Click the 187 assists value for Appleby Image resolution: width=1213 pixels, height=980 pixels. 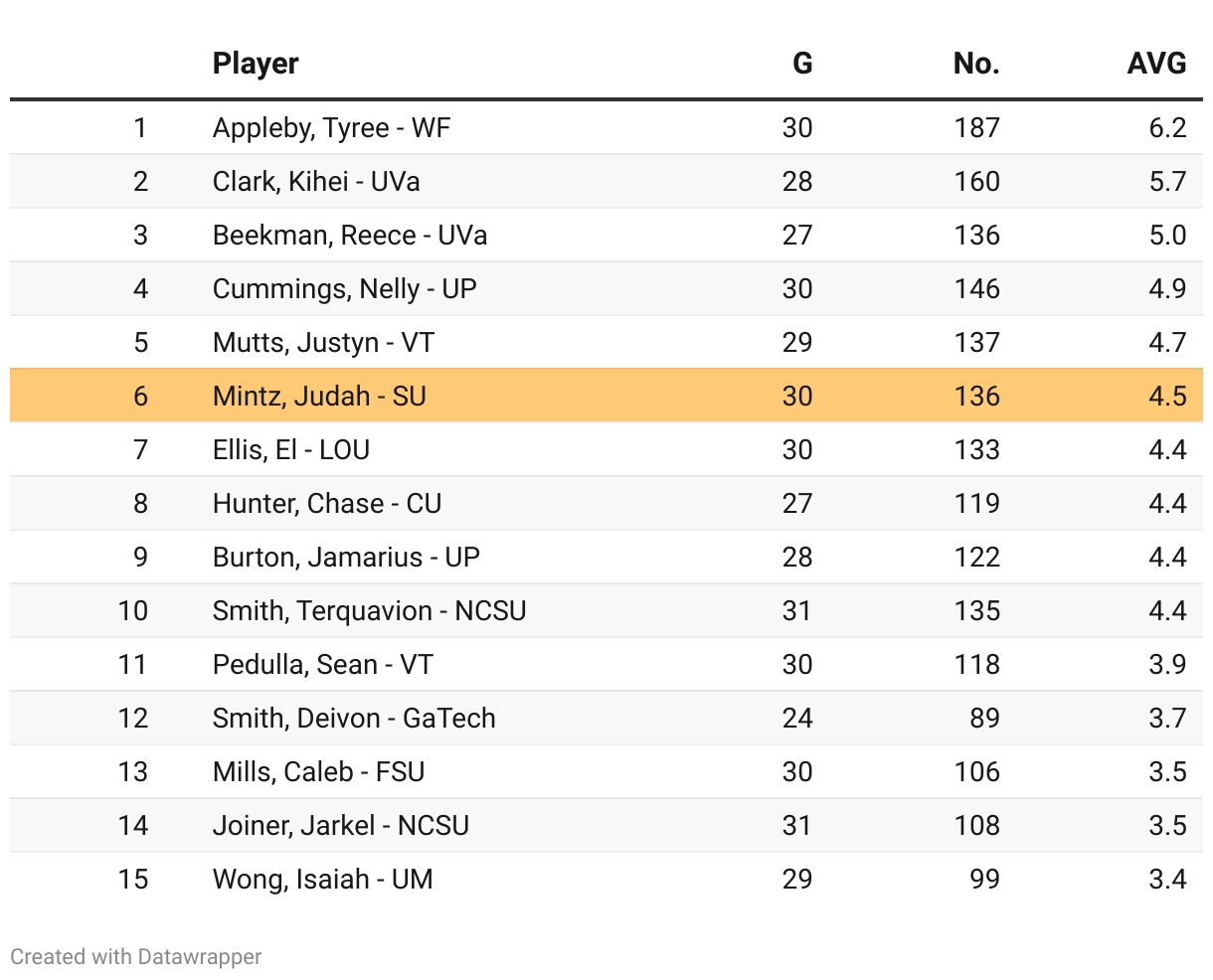(976, 128)
